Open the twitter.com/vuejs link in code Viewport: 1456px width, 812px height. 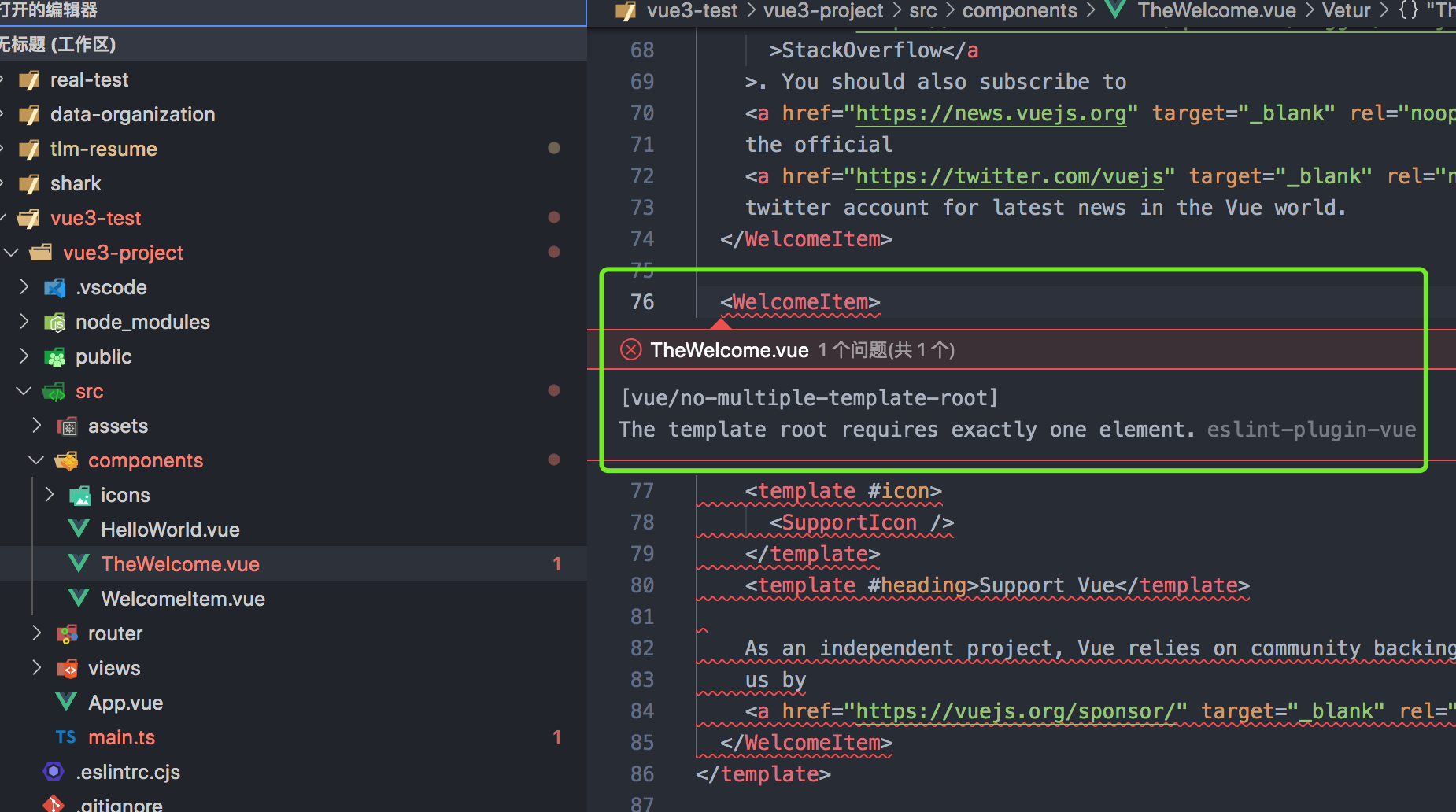click(x=1010, y=176)
